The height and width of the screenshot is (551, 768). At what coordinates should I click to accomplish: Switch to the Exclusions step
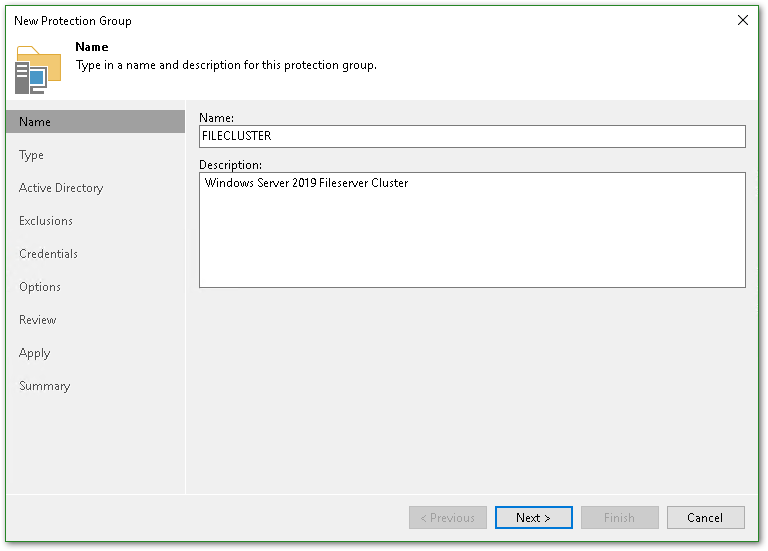pos(46,221)
